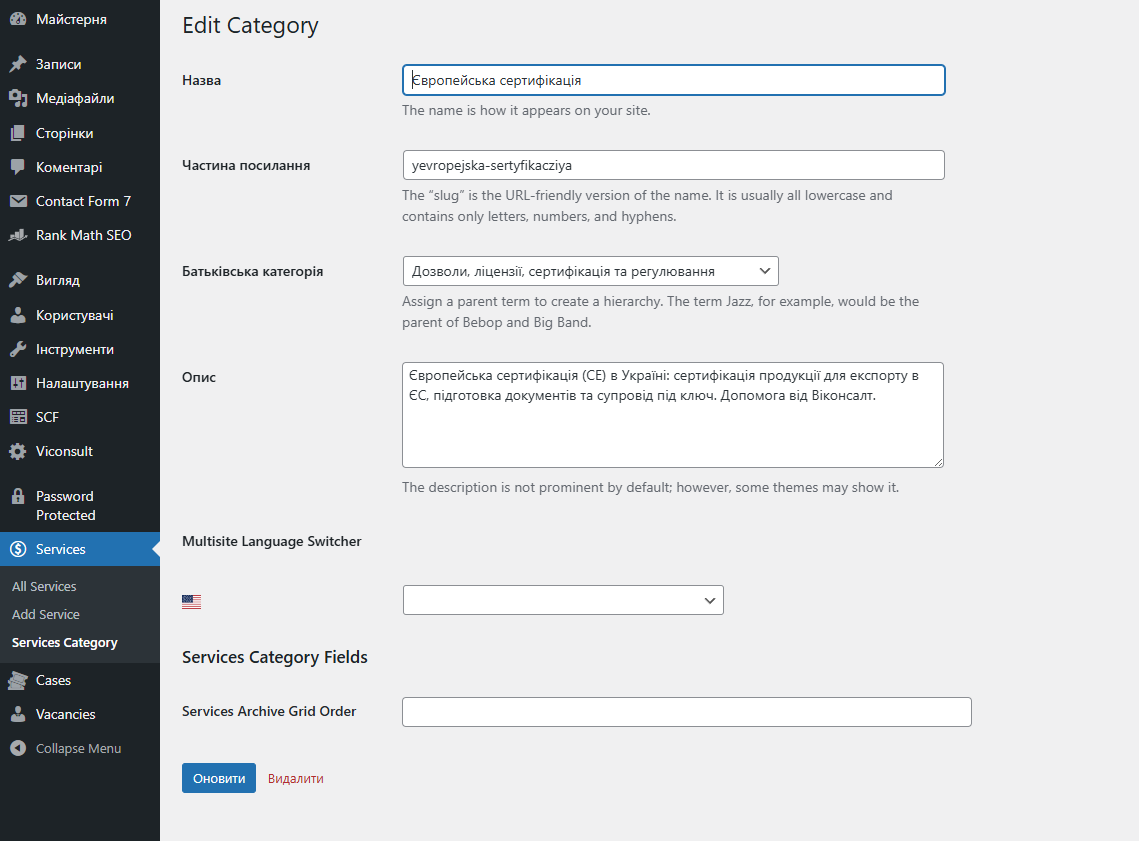Click the Services Archive Grid Order field
The height and width of the screenshot is (841, 1139).
click(686, 712)
